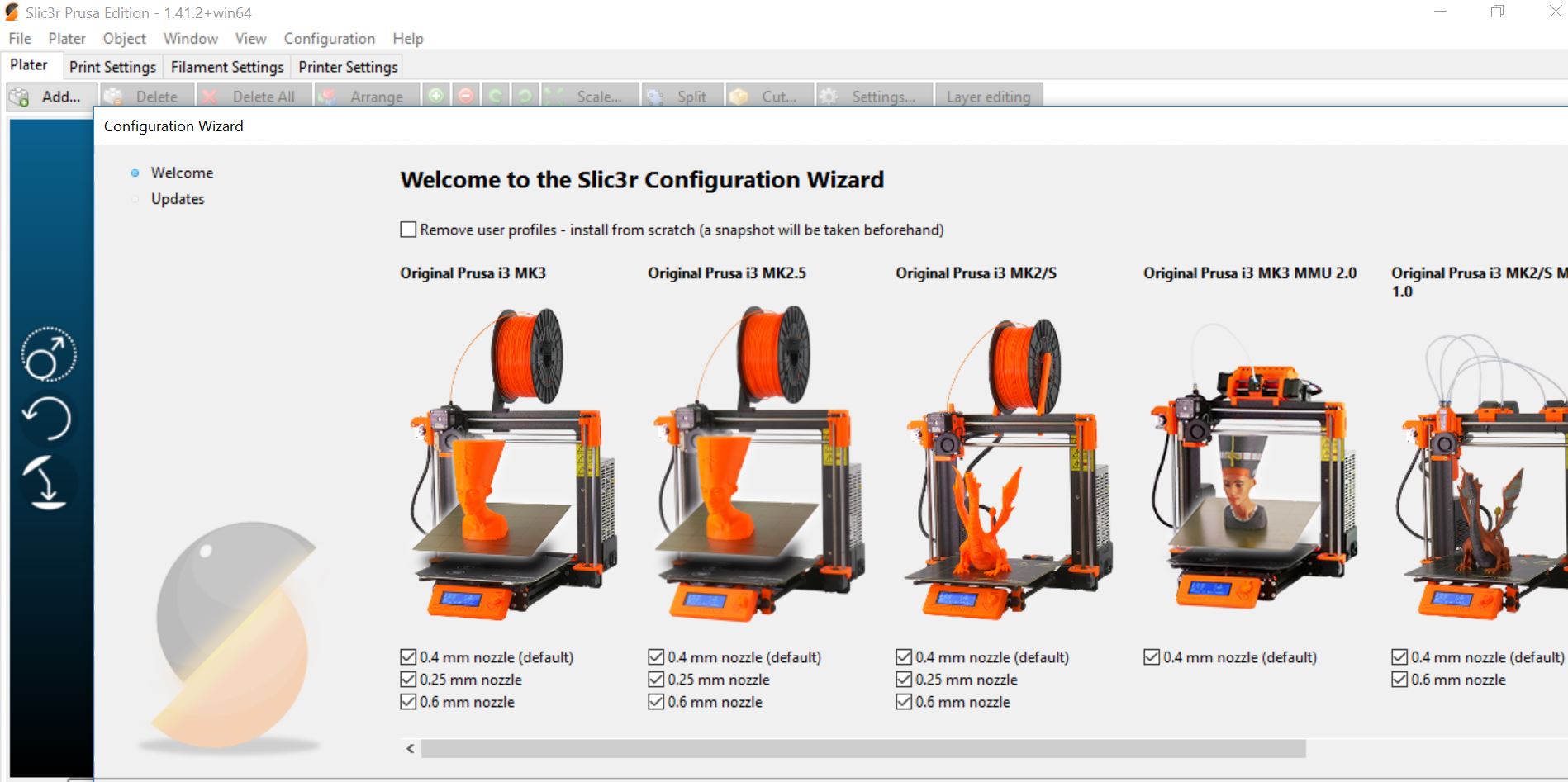Click the Original Prusa i3 MK2/S printer image
This screenshot has height=782, width=1568.
tap(1010, 468)
